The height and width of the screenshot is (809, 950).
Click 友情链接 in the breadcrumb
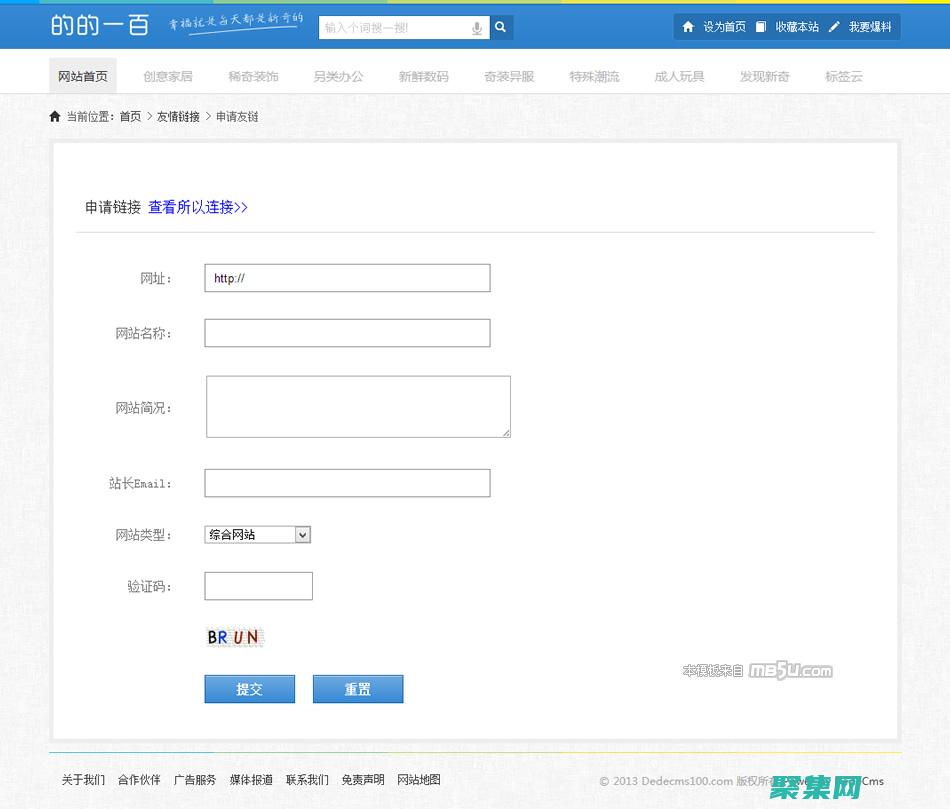[x=178, y=116]
